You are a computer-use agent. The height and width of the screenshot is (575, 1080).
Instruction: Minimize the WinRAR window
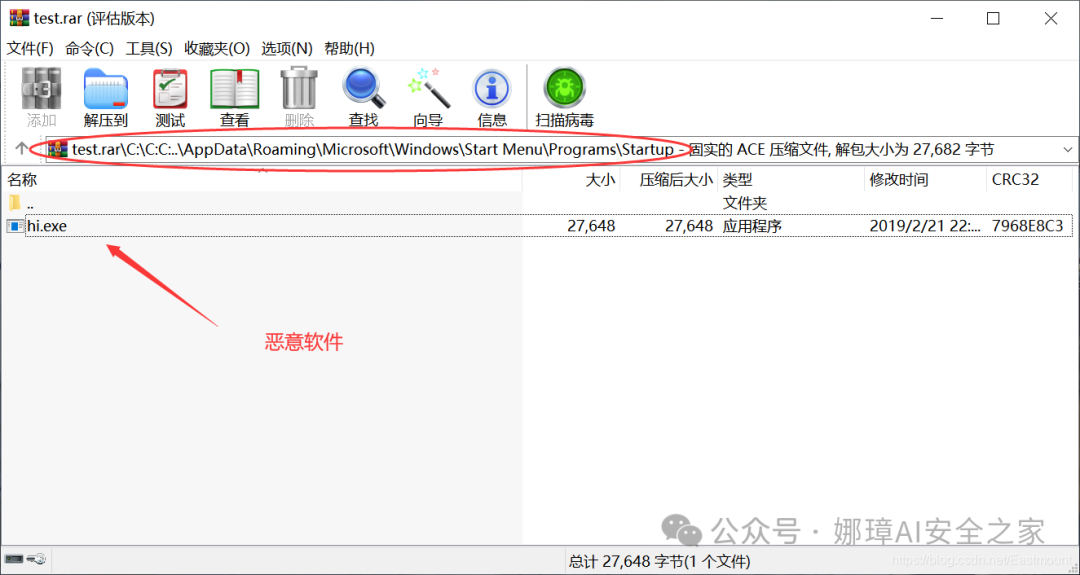pos(935,19)
